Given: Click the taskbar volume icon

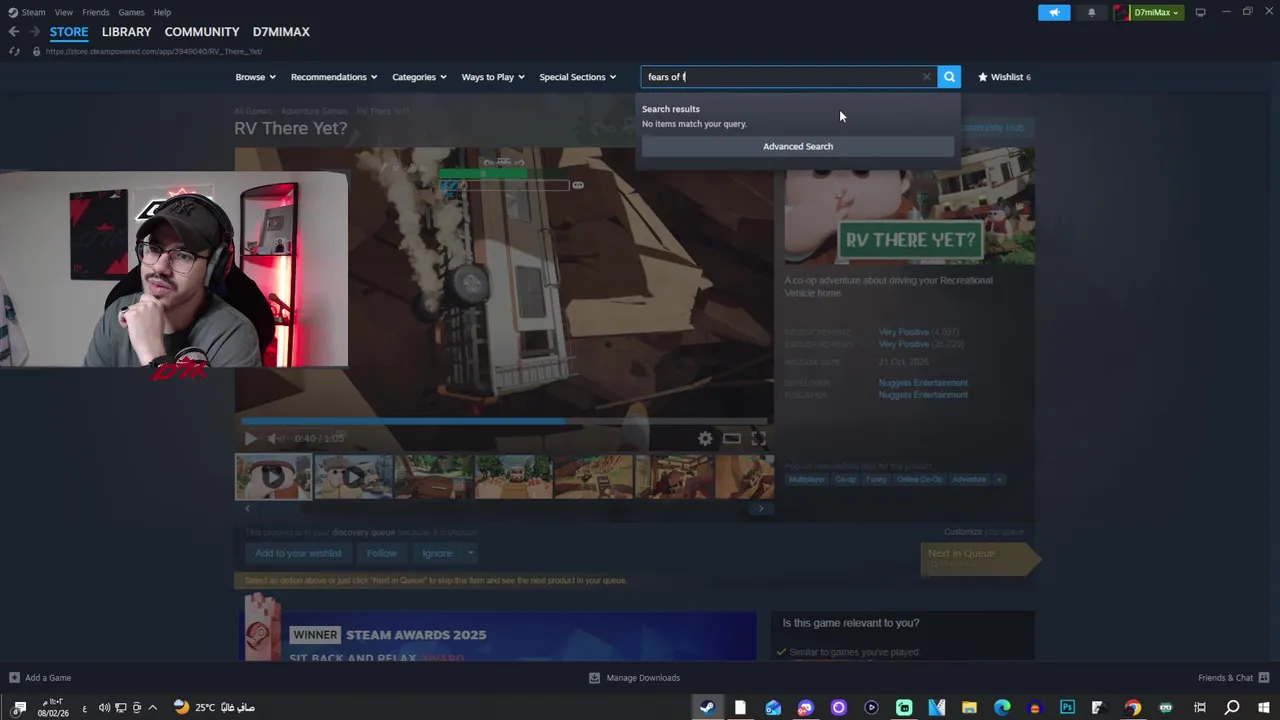Looking at the screenshot, I should pos(104,707).
